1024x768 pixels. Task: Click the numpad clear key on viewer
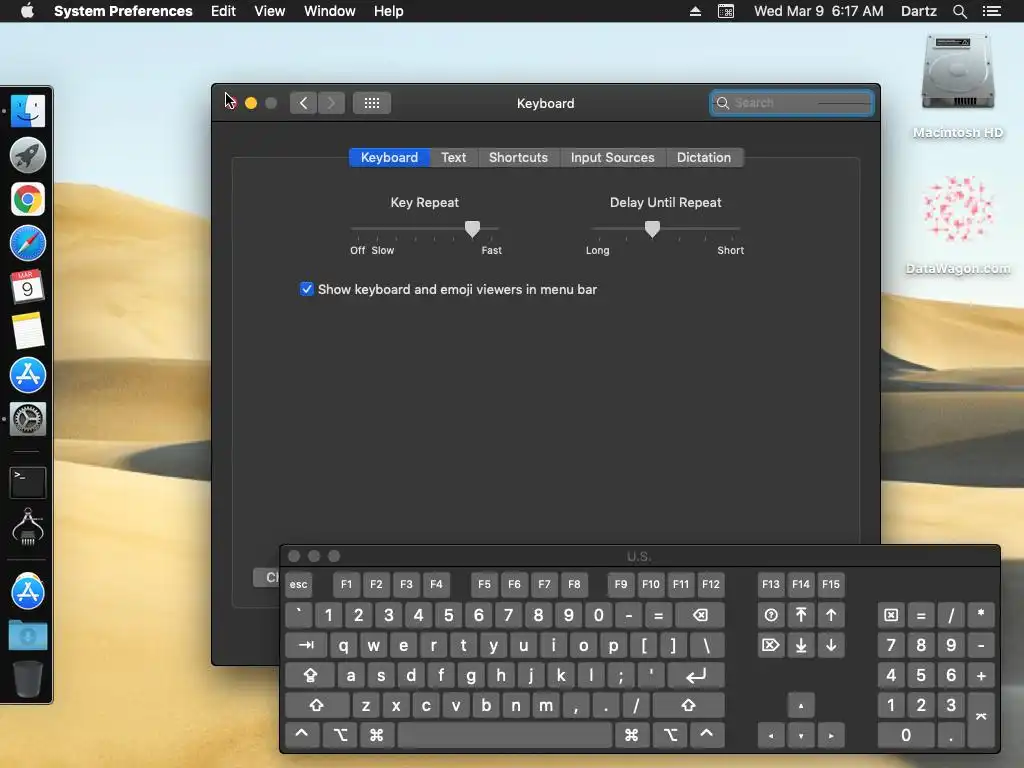point(891,615)
